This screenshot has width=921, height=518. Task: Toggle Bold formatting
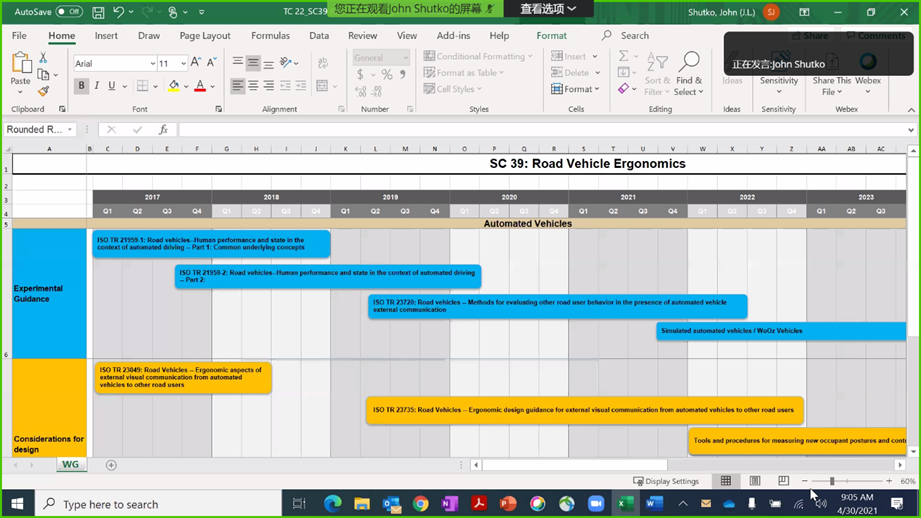pyautogui.click(x=82, y=86)
